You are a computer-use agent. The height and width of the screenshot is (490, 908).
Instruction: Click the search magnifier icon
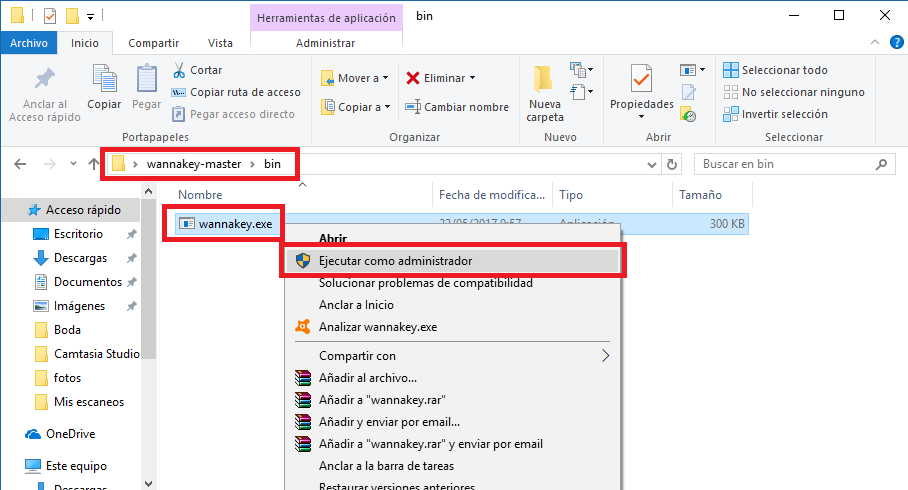pyautogui.click(x=881, y=164)
